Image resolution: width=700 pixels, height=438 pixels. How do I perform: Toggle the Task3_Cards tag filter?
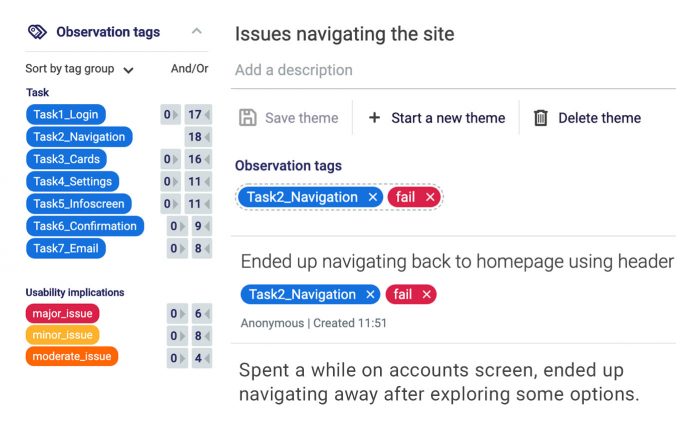click(x=66, y=159)
